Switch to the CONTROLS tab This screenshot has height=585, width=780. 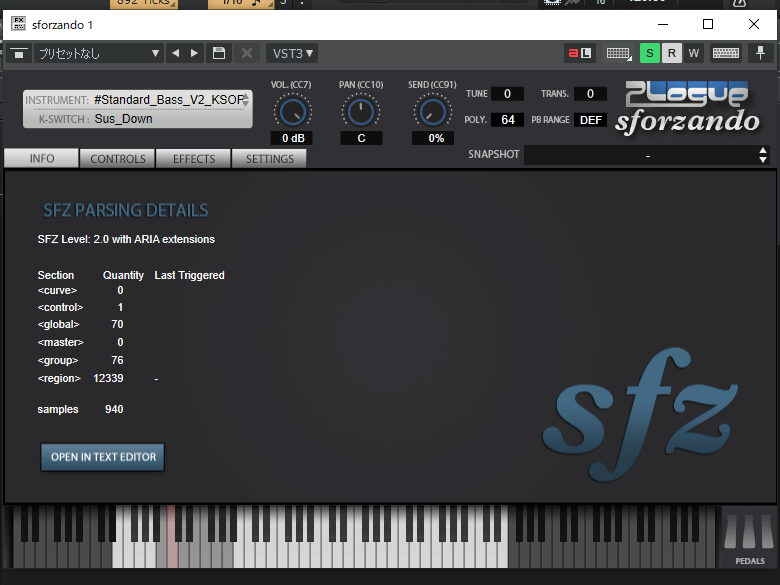pyautogui.click(x=118, y=159)
